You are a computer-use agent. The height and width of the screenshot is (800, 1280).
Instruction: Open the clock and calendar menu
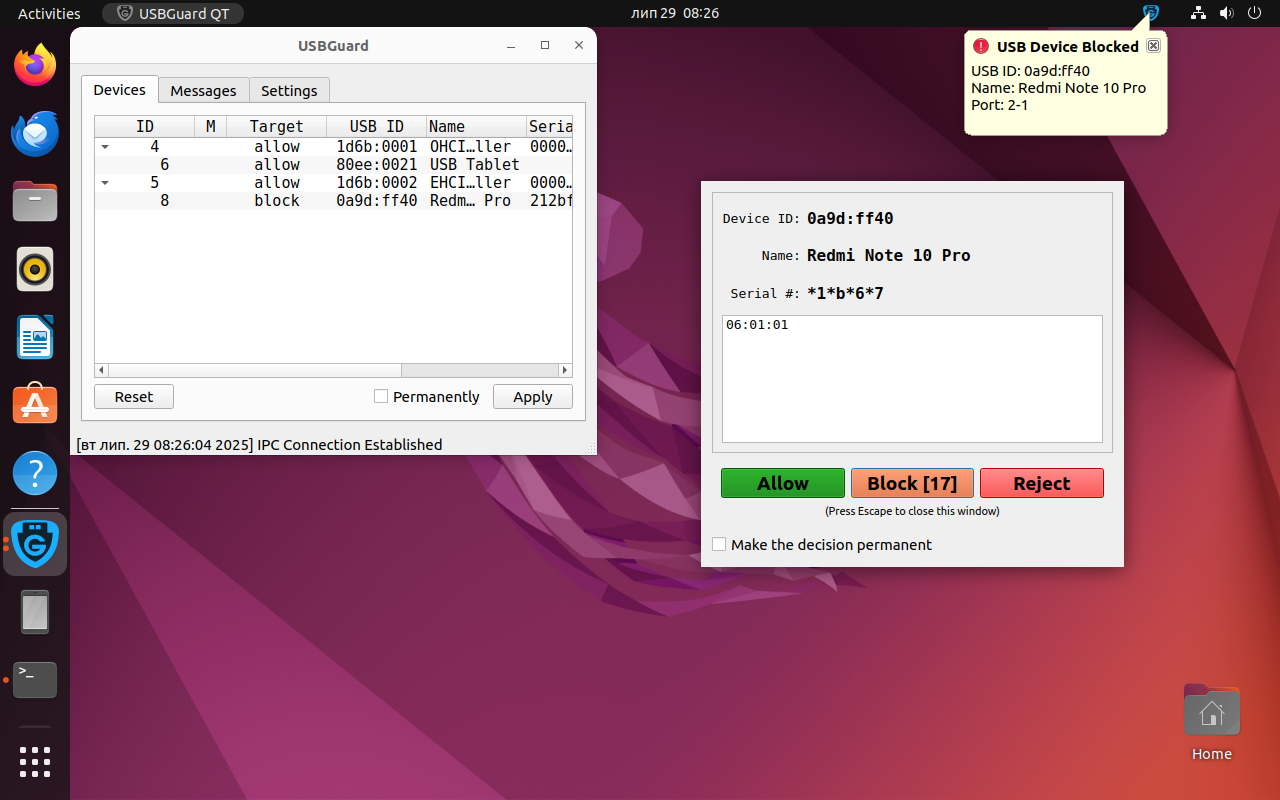[675, 13]
